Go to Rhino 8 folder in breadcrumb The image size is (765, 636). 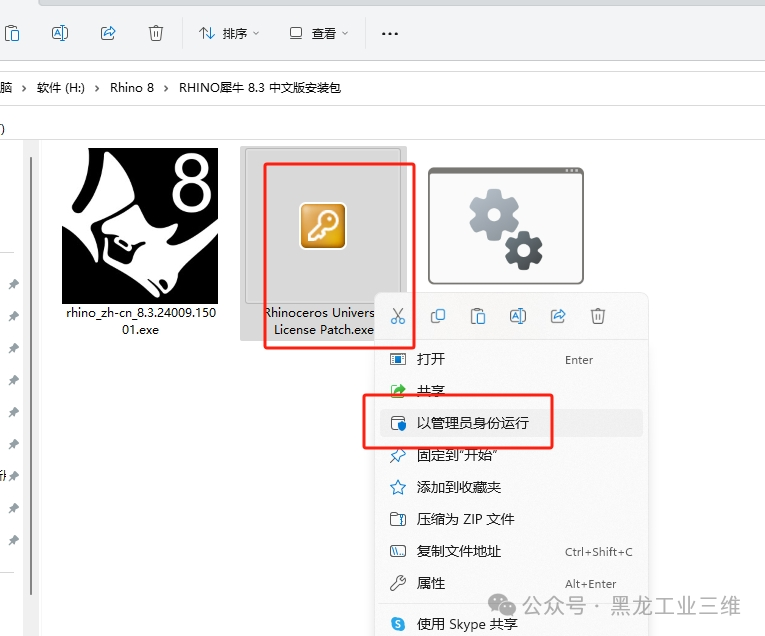132,88
